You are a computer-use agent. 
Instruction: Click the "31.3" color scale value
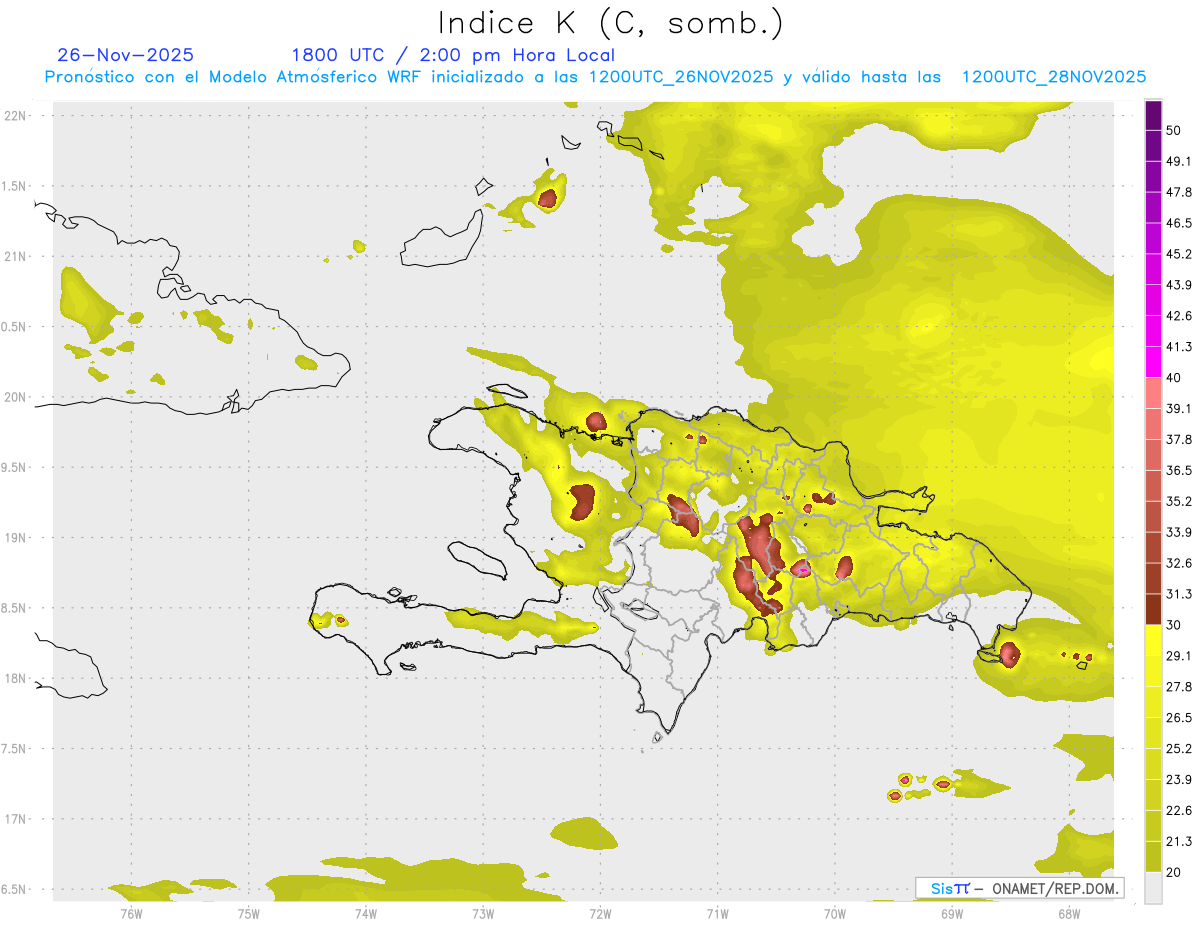click(1179, 594)
